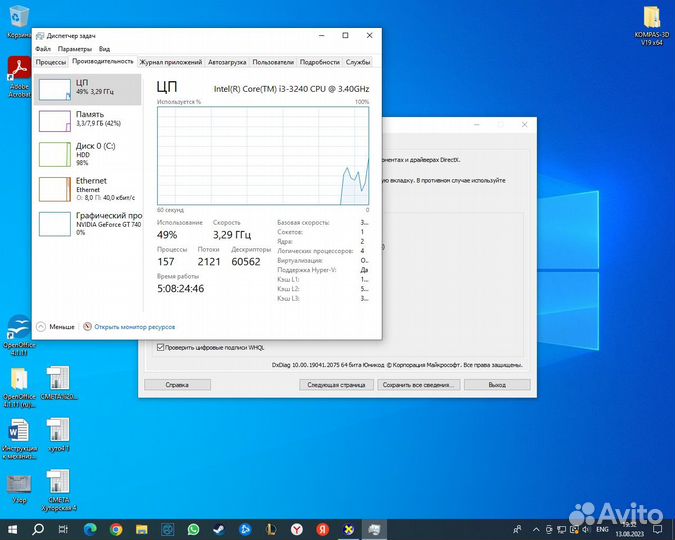Click the ENG language indicator
This screenshot has height=540, width=675.
tap(602, 529)
